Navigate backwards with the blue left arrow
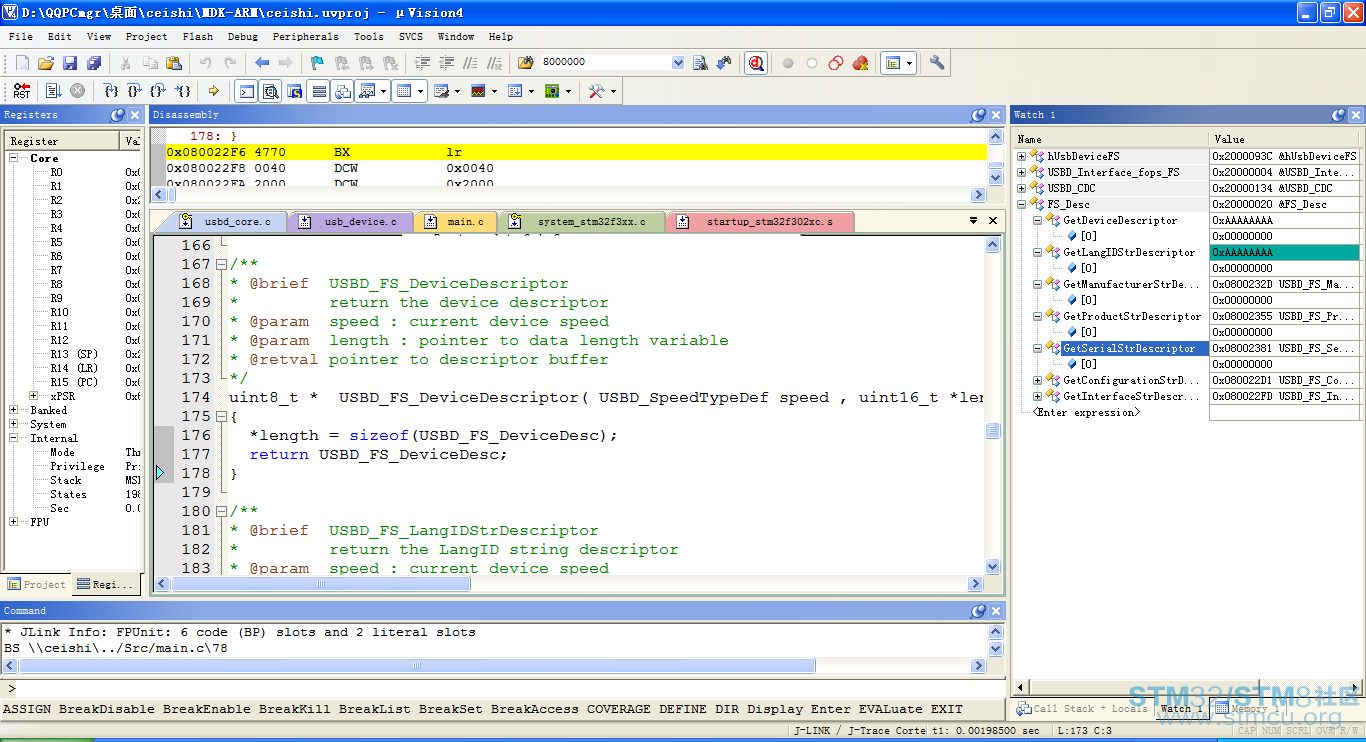This screenshot has width=1366, height=742. click(x=262, y=63)
